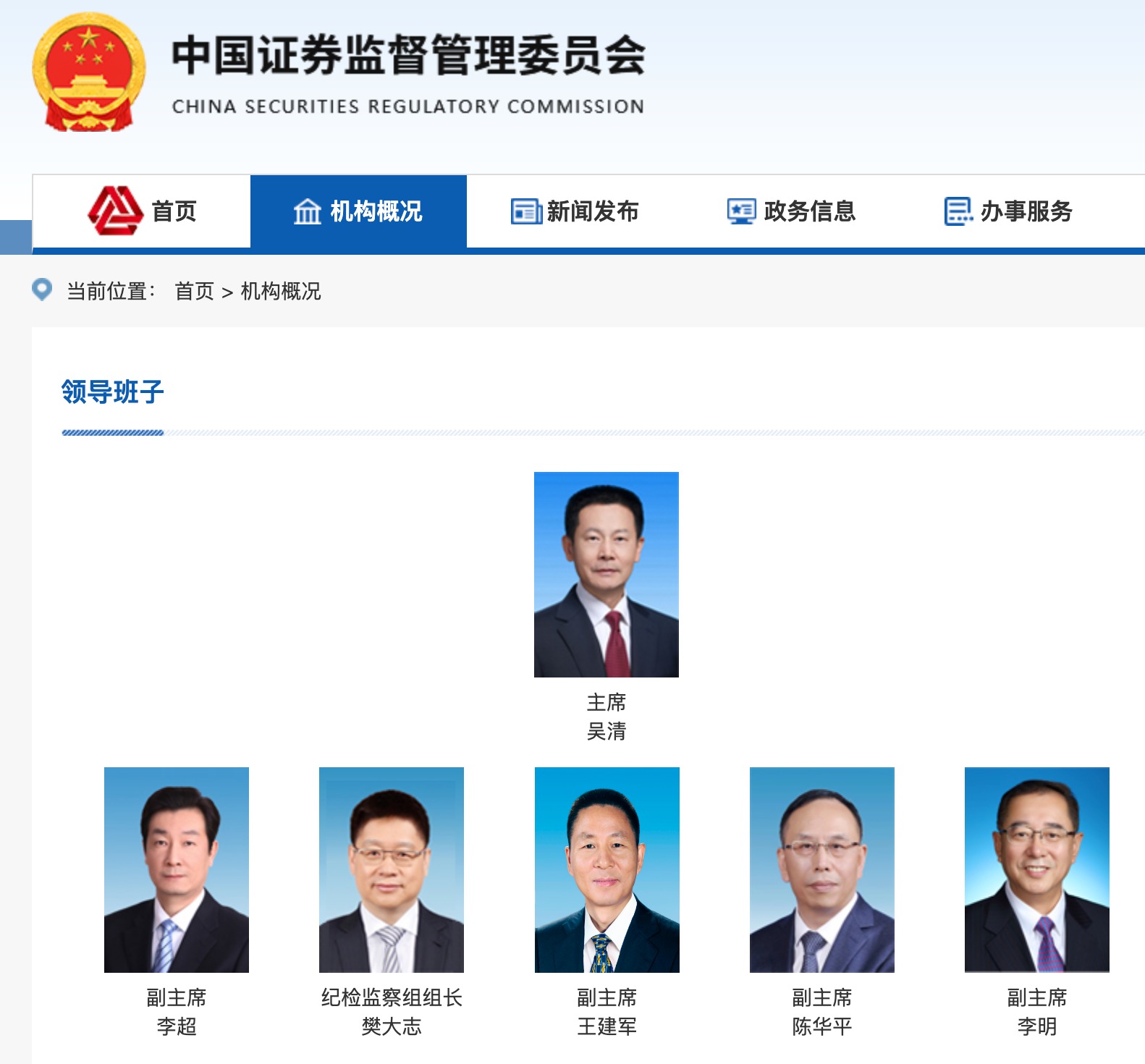Click the red triangle home icon
The height and width of the screenshot is (1064, 1145).
[115, 211]
